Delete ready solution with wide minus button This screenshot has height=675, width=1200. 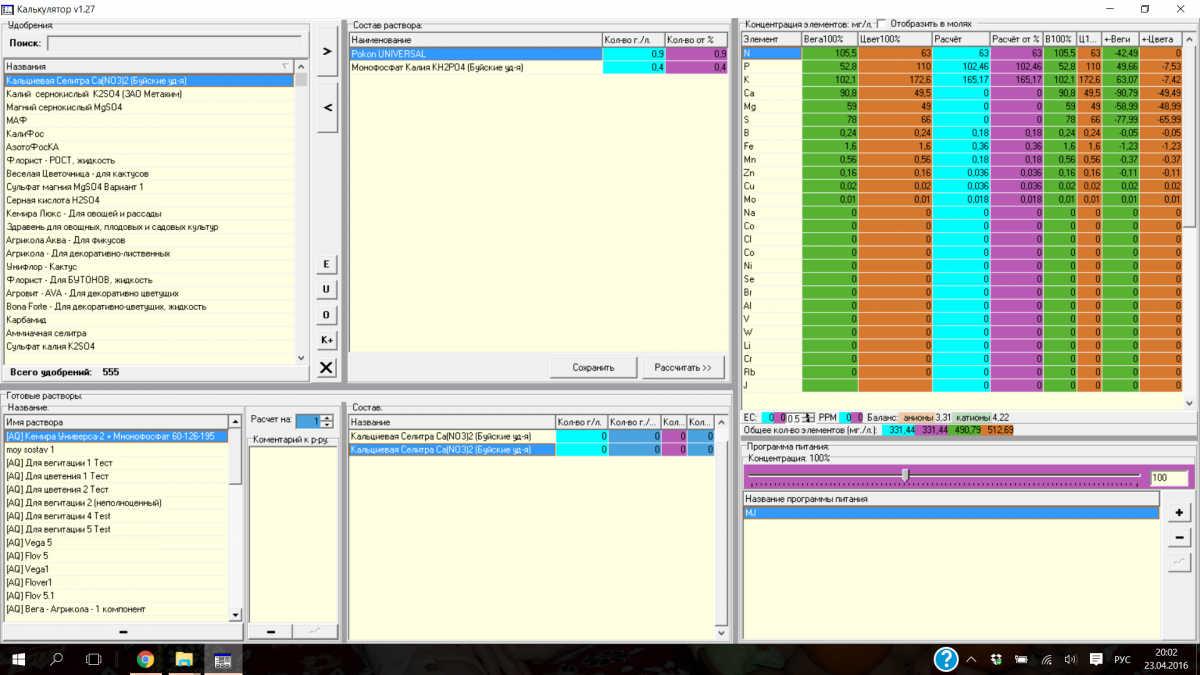pos(123,632)
